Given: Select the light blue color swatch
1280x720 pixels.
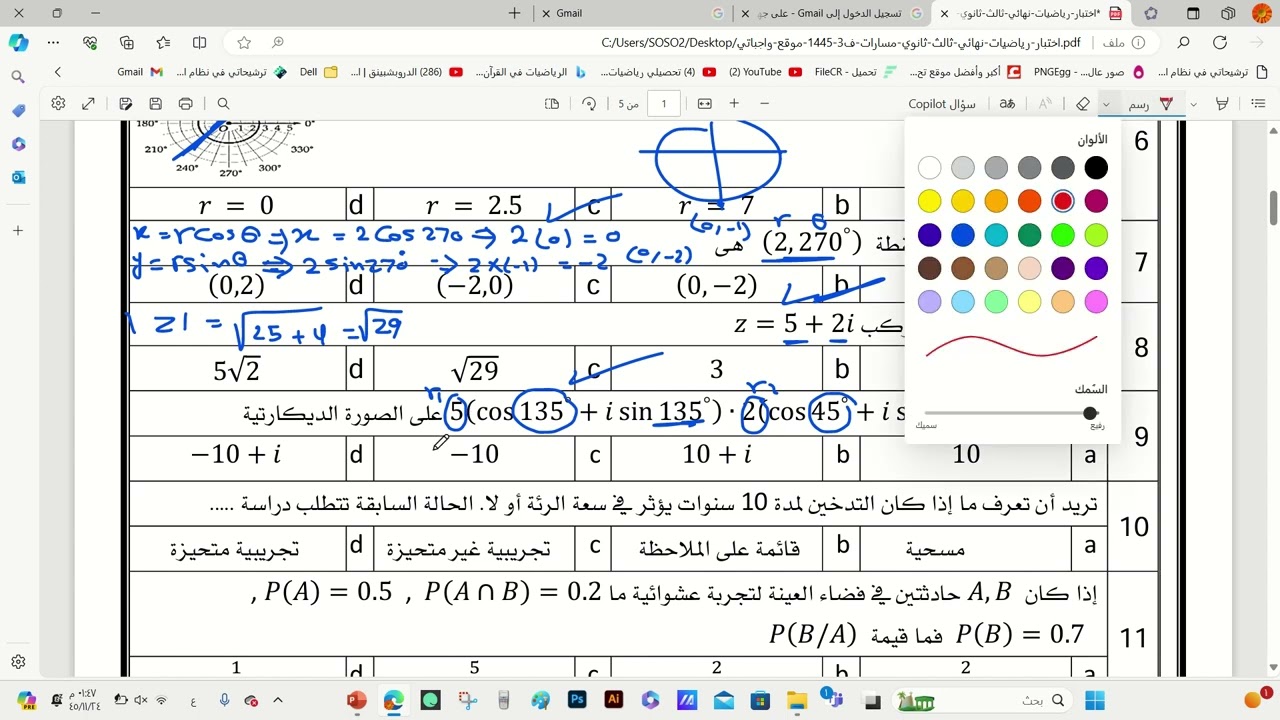Looking at the screenshot, I should pos(963,302).
